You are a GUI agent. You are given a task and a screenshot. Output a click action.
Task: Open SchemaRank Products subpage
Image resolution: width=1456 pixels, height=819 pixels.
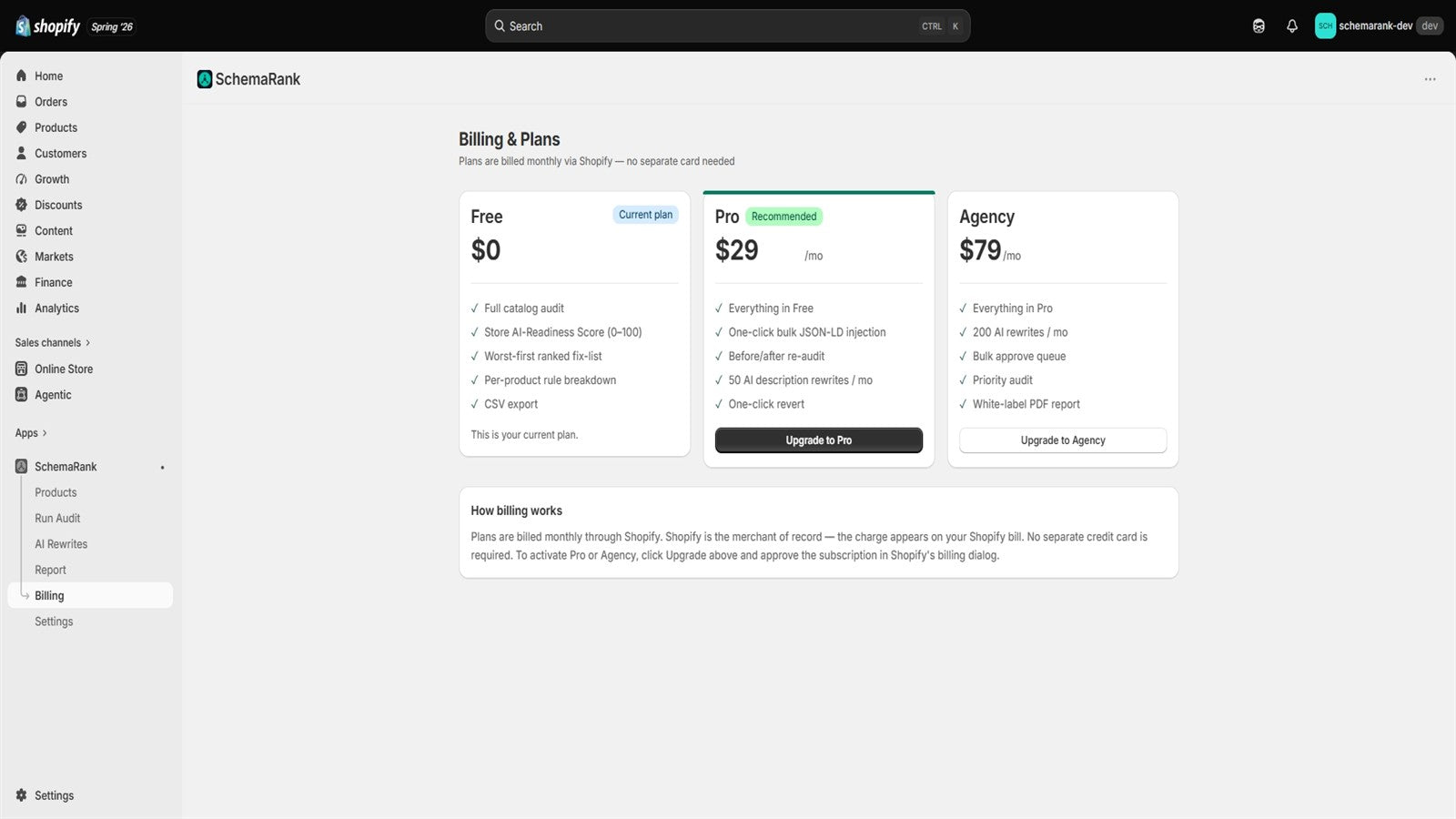point(56,492)
